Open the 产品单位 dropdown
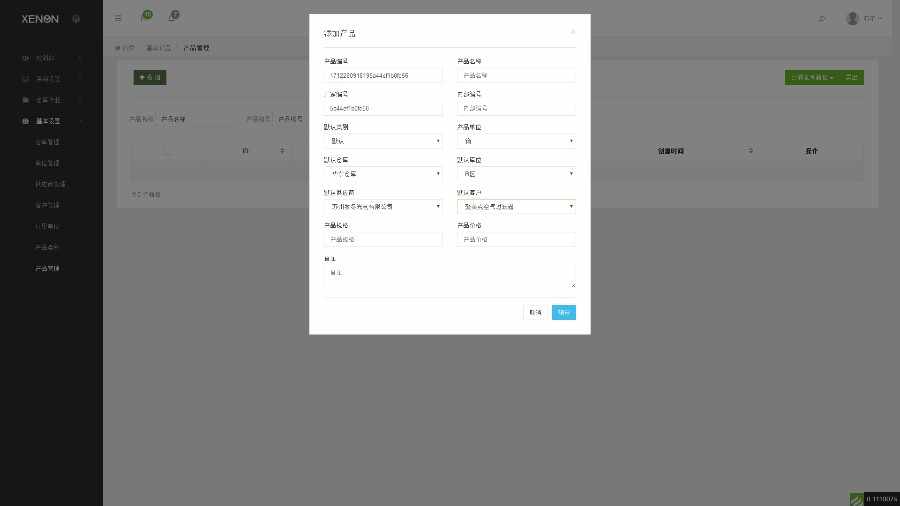Viewport: 900px width, 506px height. [x=516, y=141]
